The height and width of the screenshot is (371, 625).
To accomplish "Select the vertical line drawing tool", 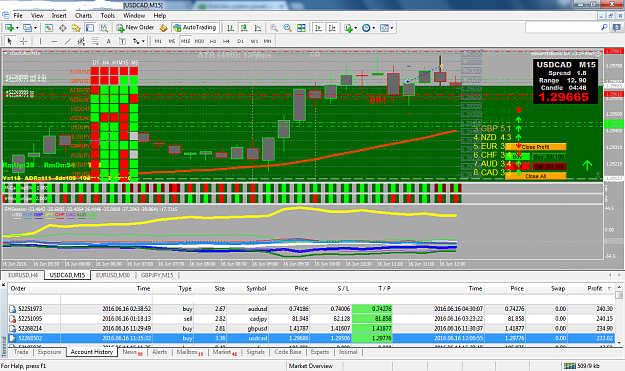I will [40, 41].
